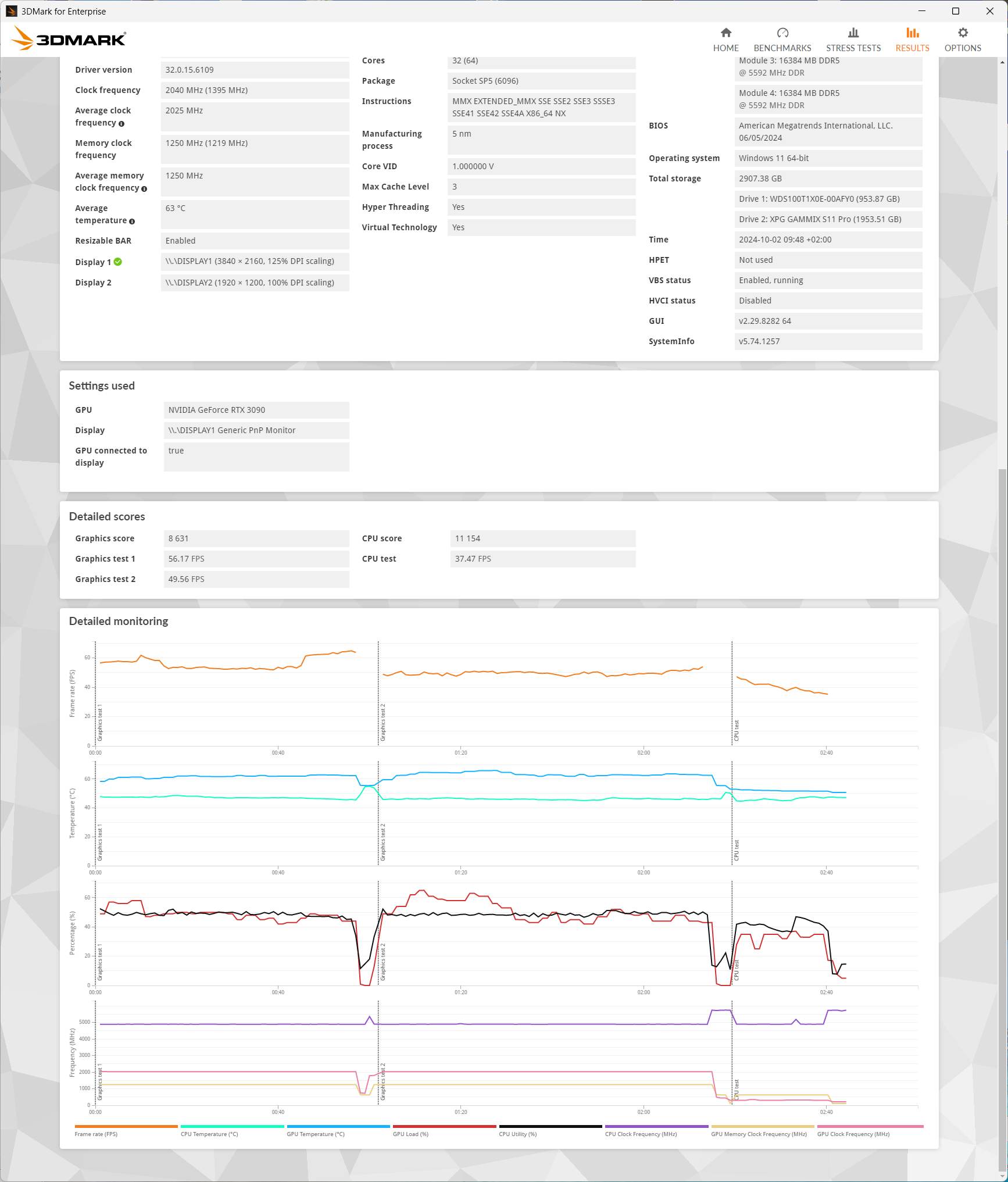Toggle the CPU Clock Frequency (MHz) legend series
This screenshot has height=1182, width=1008.
click(x=656, y=1130)
